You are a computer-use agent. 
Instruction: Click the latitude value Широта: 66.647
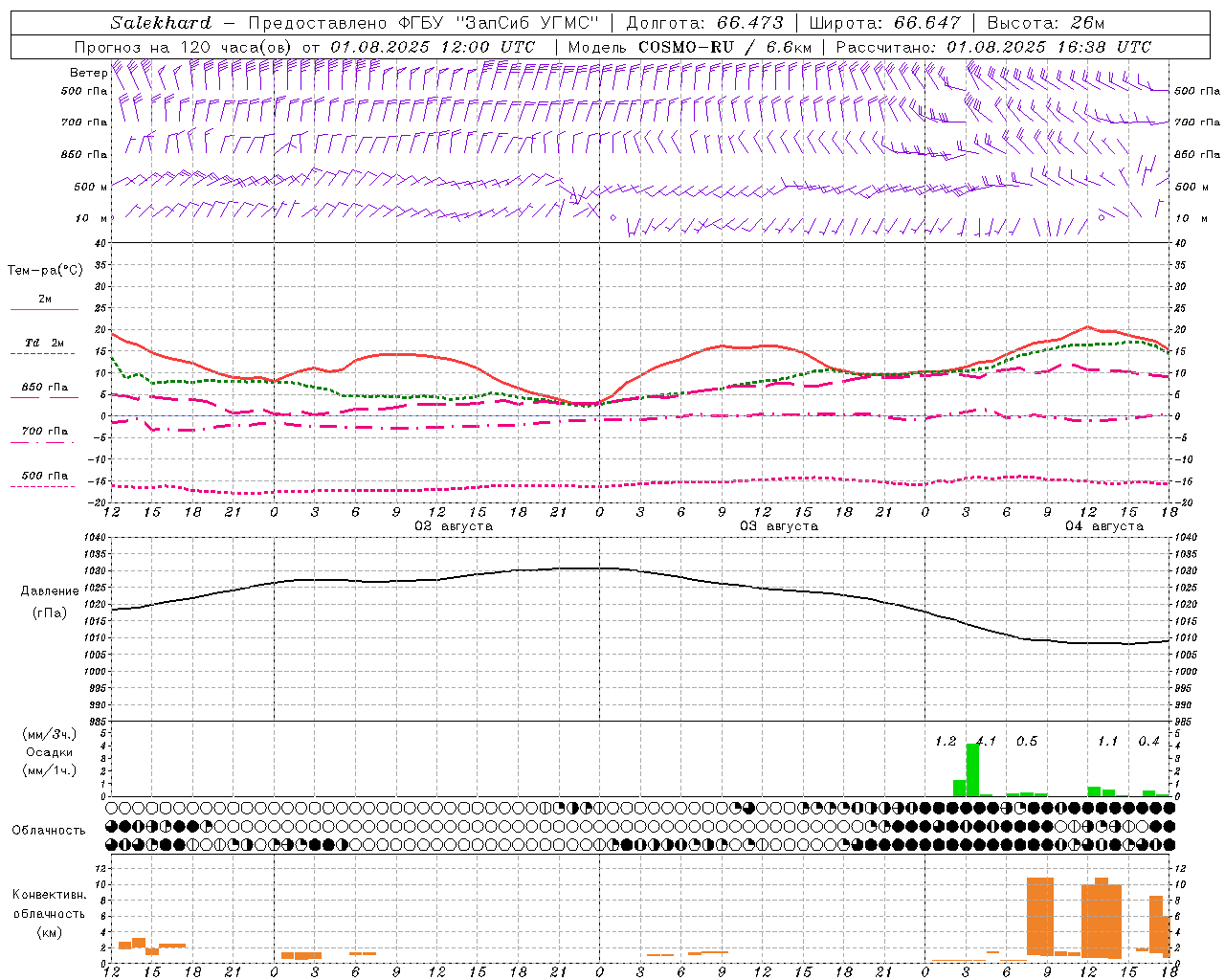pyautogui.click(x=885, y=23)
